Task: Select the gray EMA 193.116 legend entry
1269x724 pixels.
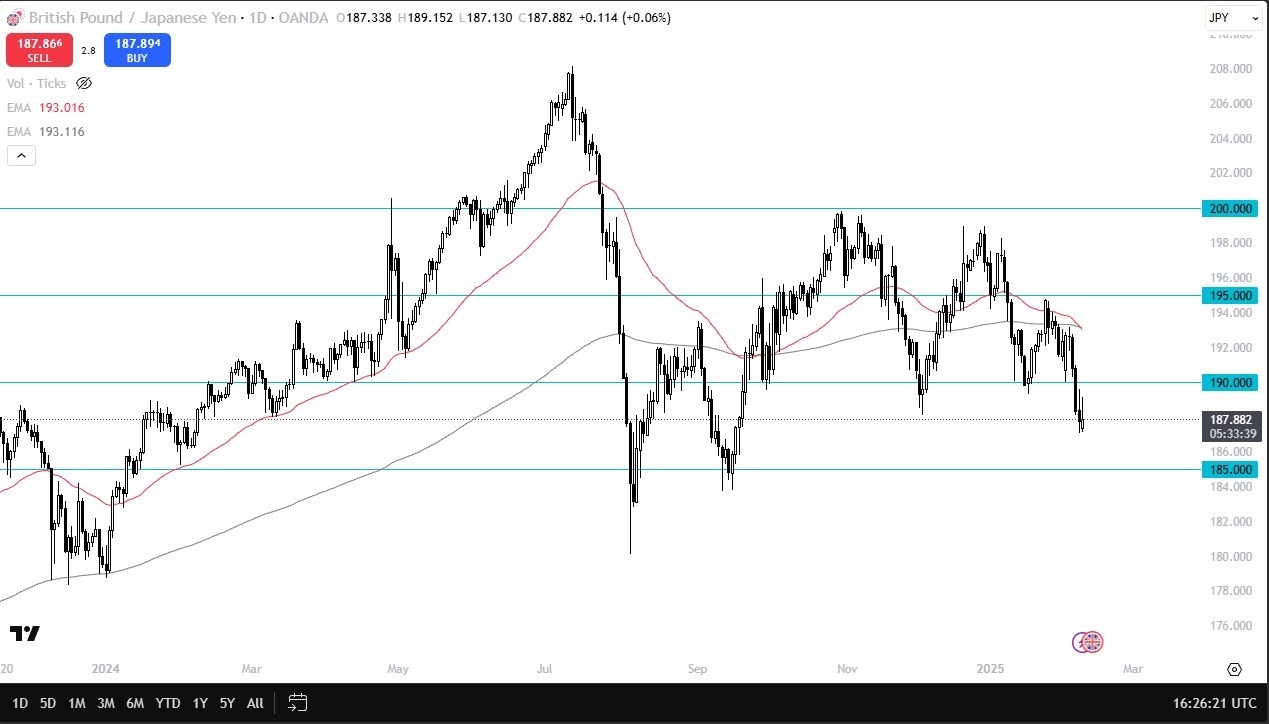Action: 45,131
